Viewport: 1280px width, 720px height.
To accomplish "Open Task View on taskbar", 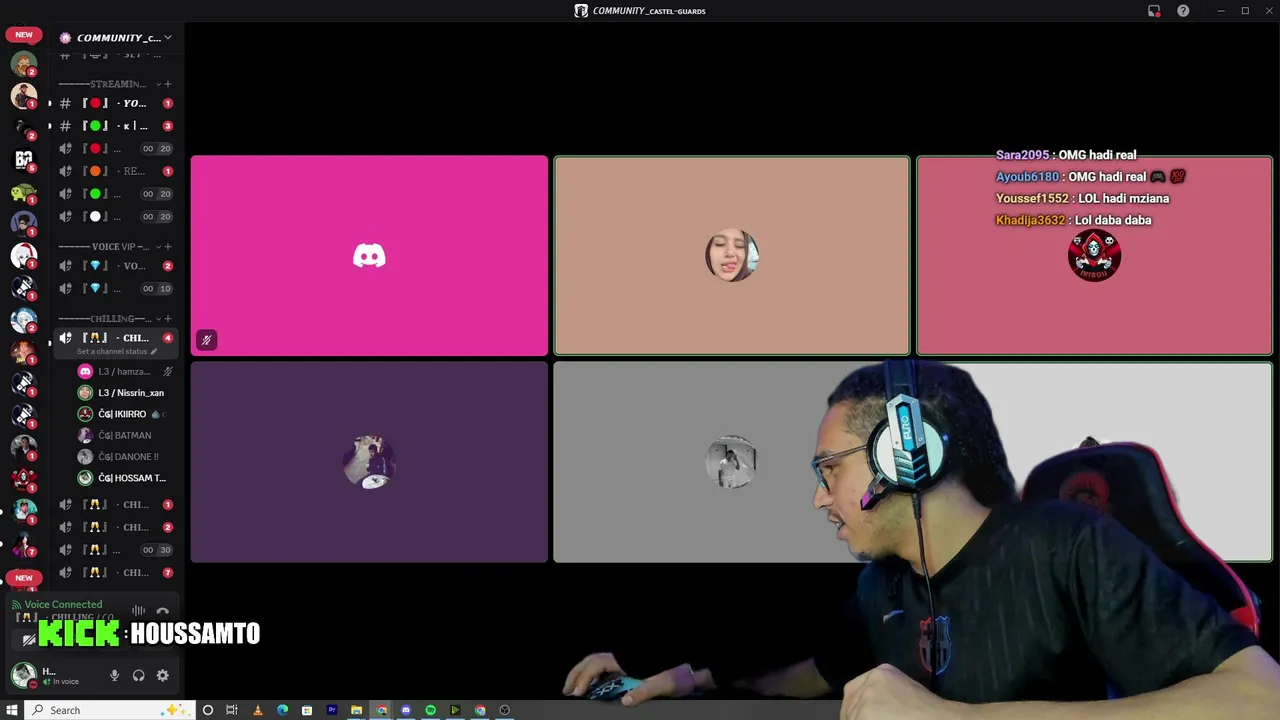I will pyautogui.click(x=232, y=710).
